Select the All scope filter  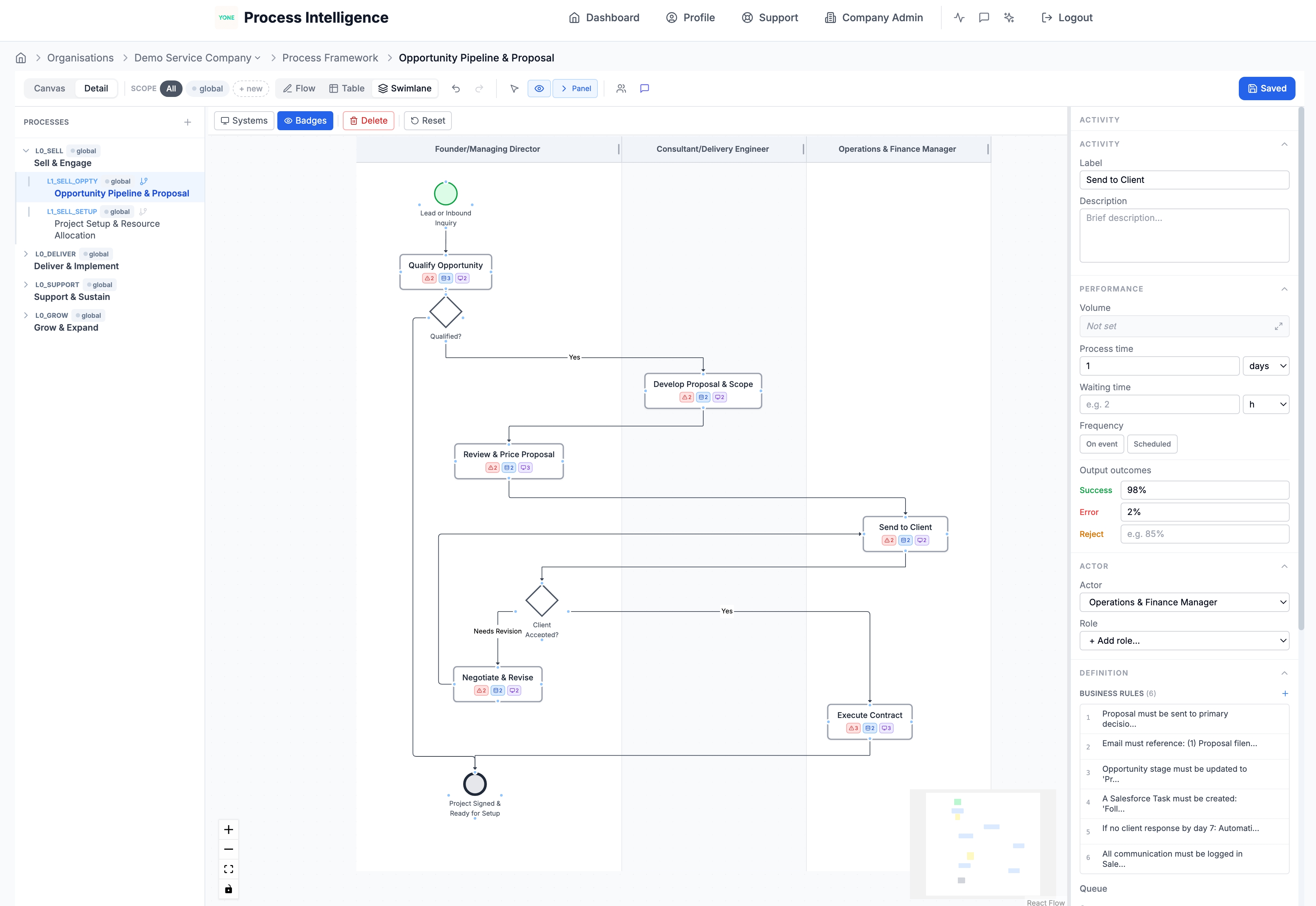171,89
